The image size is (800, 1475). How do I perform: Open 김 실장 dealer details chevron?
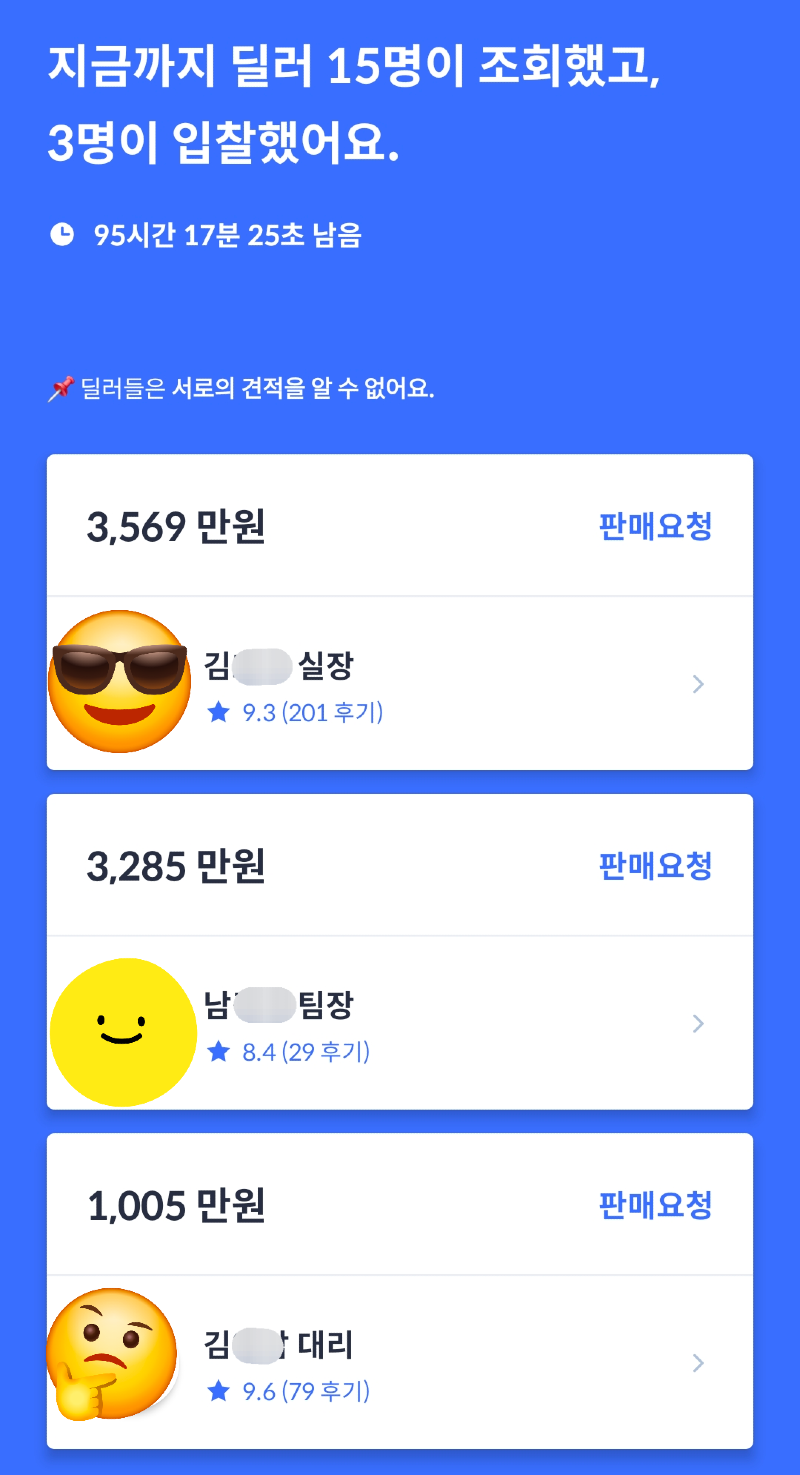pyautogui.click(x=699, y=684)
